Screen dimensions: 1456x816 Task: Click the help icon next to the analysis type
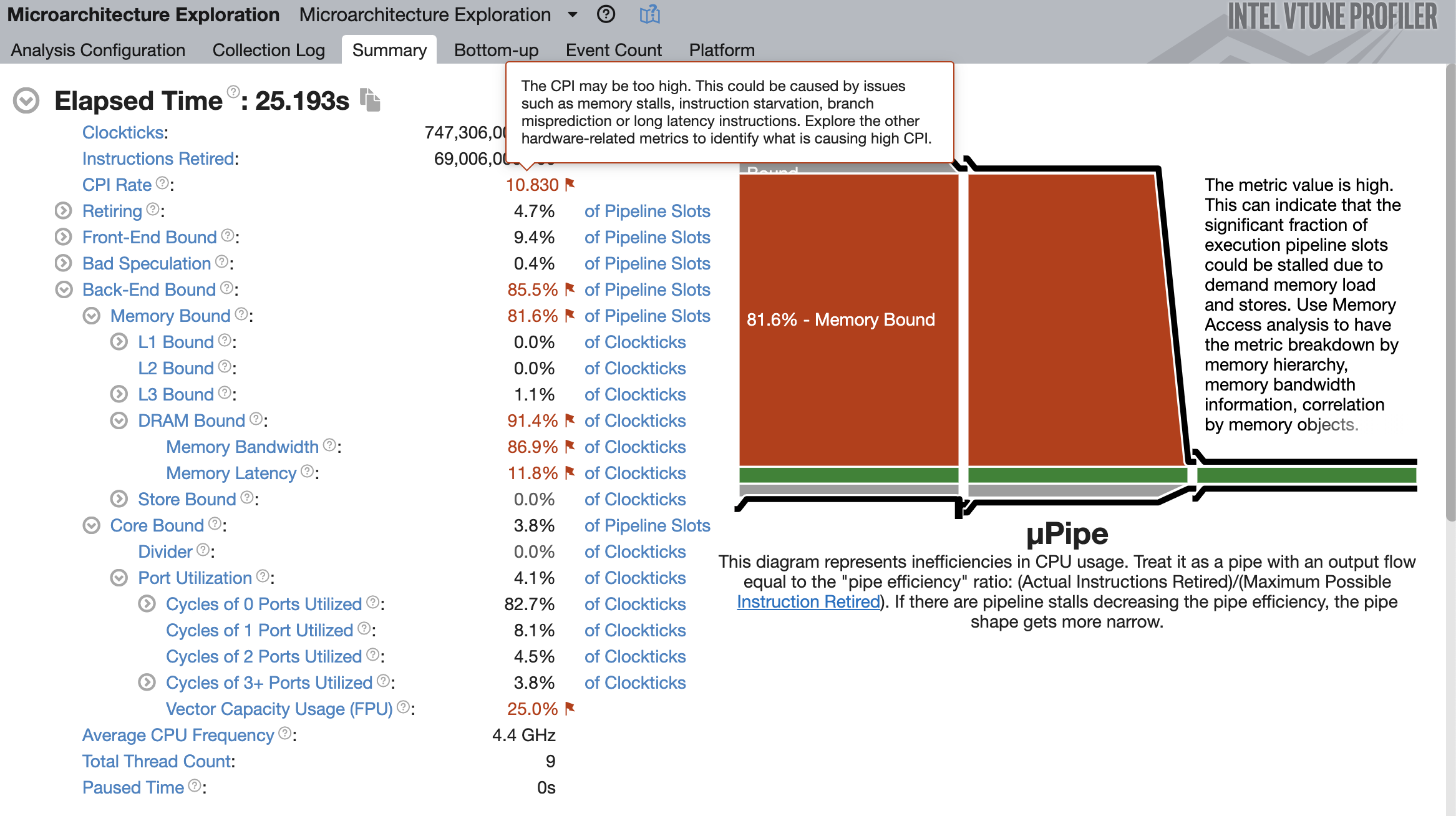click(x=606, y=14)
